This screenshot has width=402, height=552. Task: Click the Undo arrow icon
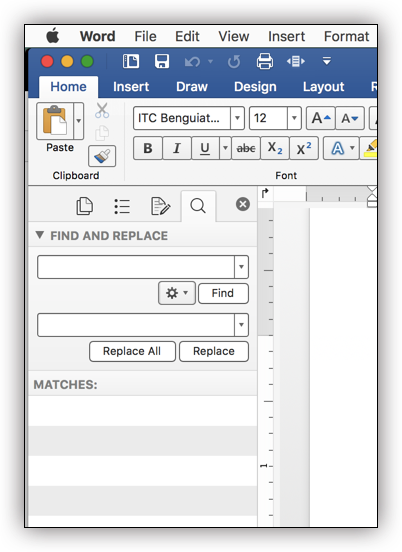tap(192, 62)
